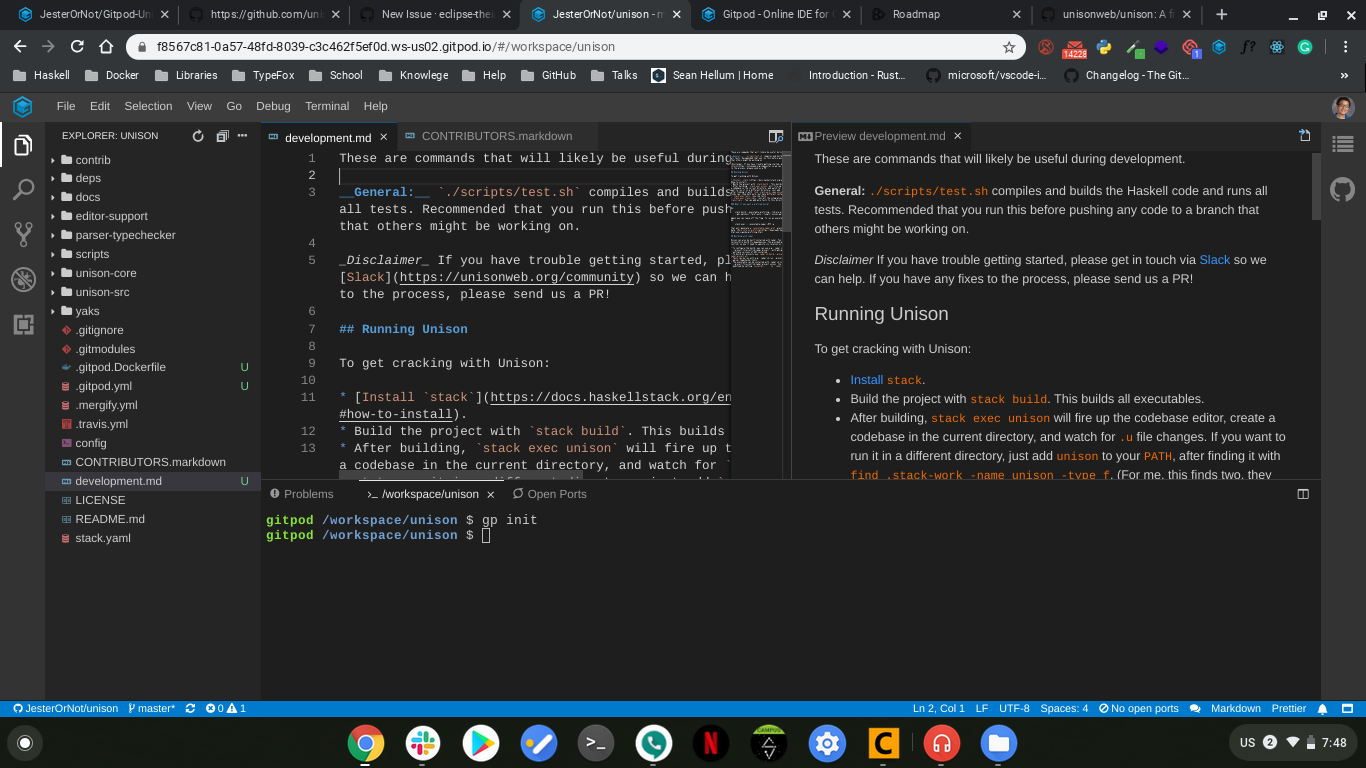
Task: Open the Search view in activity bar
Action: point(22,190)
